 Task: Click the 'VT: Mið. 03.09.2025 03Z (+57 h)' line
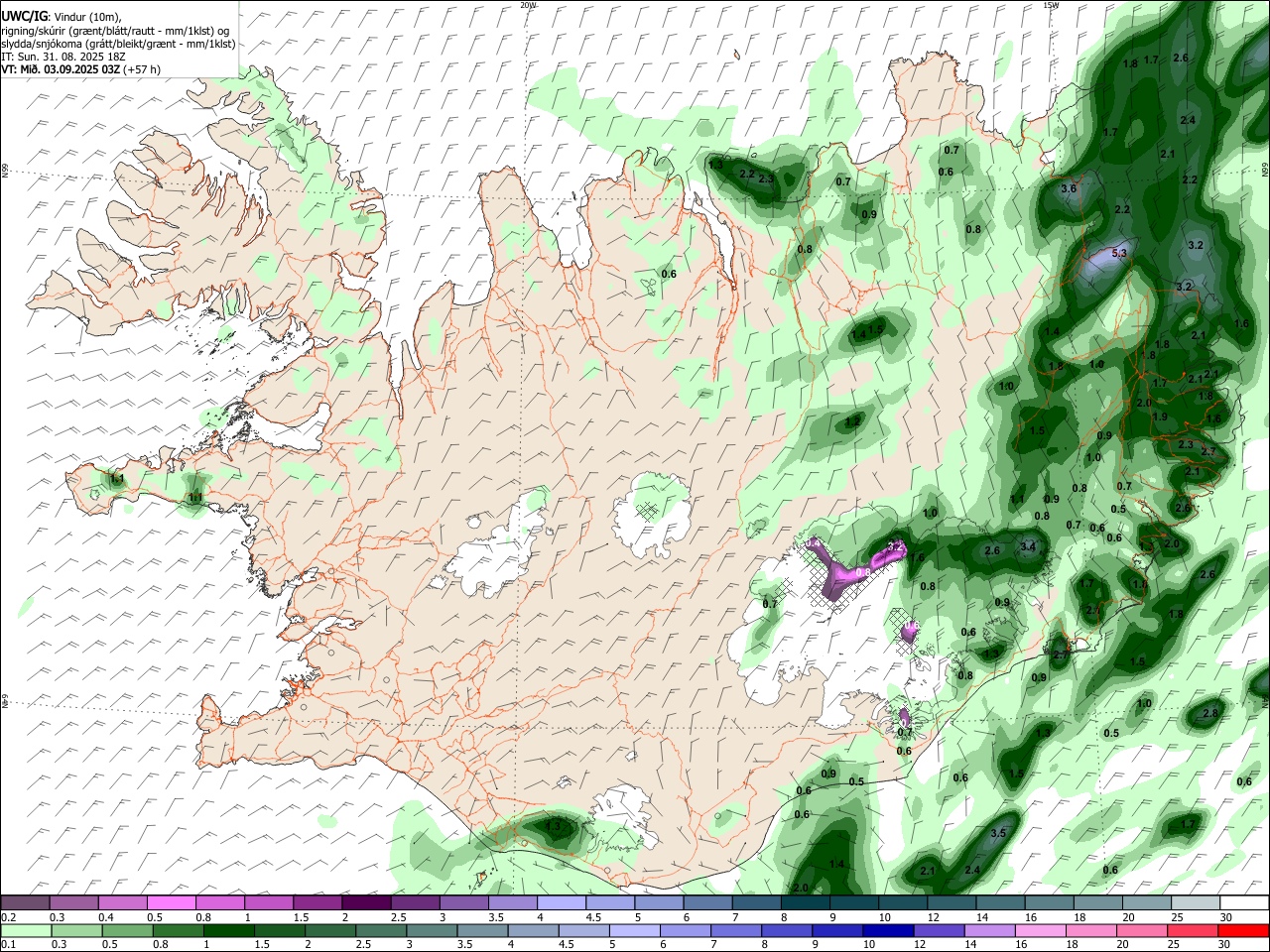[x=80, y=69]
